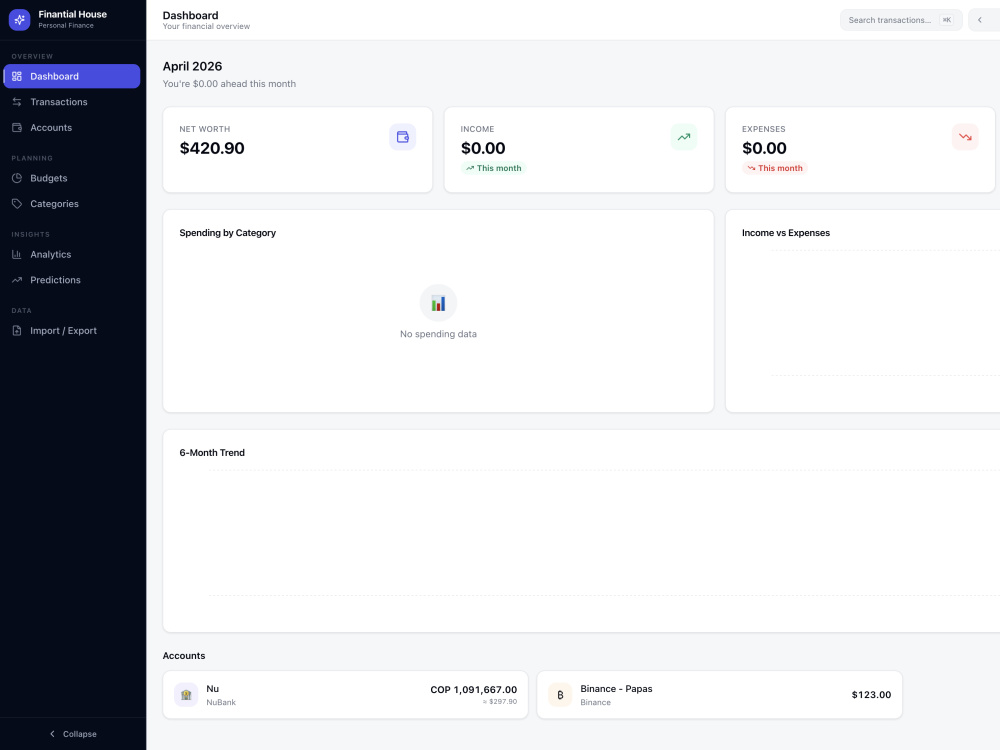The height and width of the screenshot is (750, 1000).
Task: Click the No spending data message
Action: pyautogui.click(x=438, y=334)
